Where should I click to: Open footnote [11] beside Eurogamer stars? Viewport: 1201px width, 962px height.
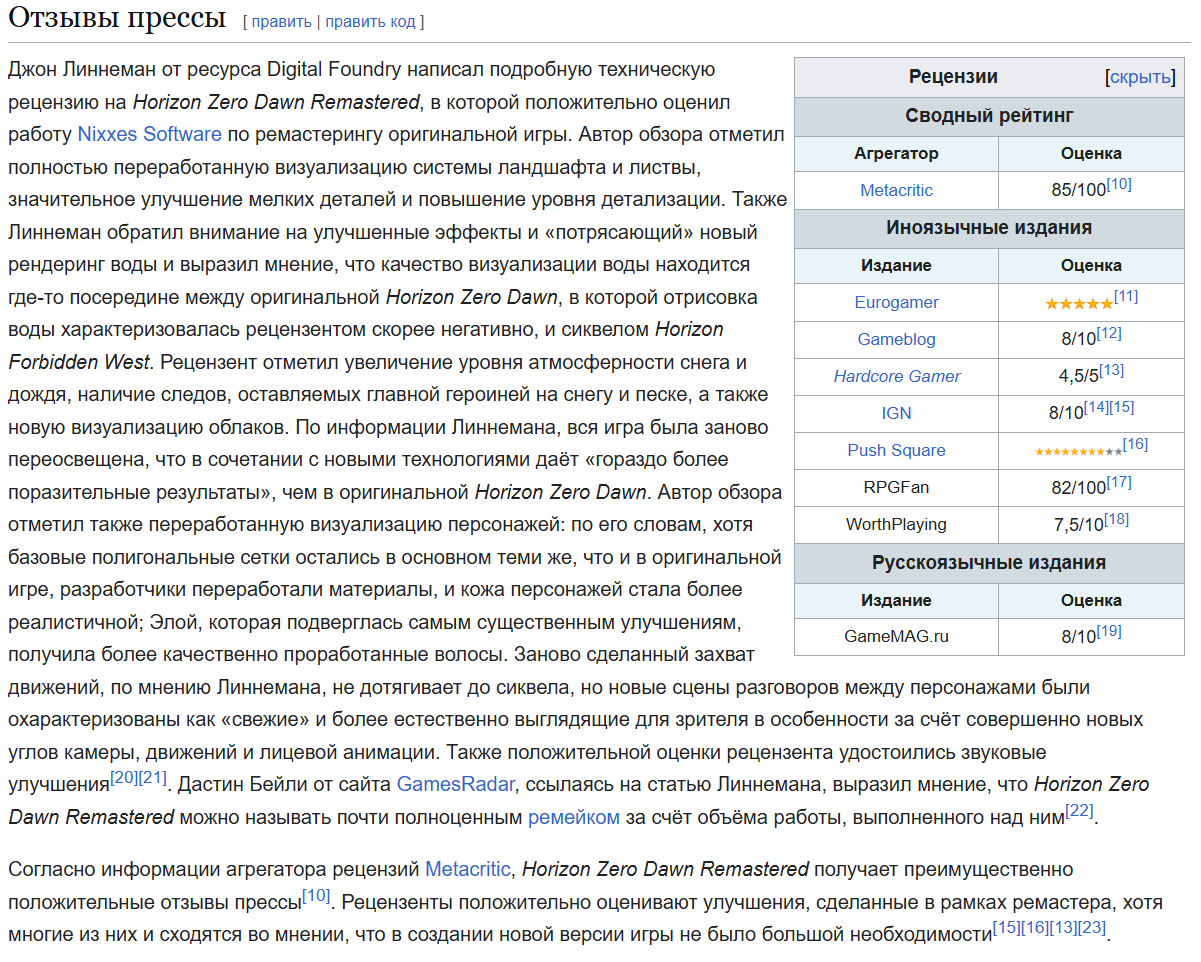coord(1125,296)
